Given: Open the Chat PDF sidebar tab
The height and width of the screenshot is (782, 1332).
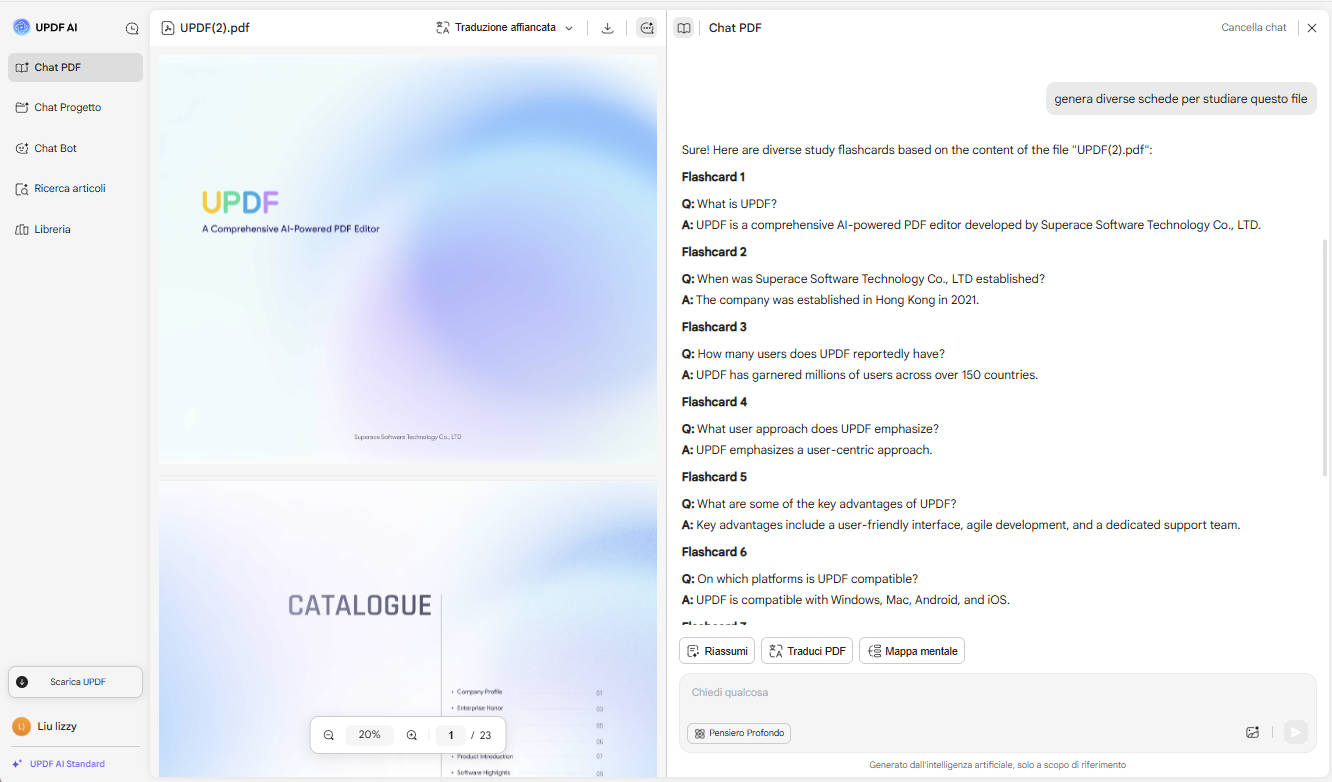Looking at the screenshot, I should pos(75,67).
